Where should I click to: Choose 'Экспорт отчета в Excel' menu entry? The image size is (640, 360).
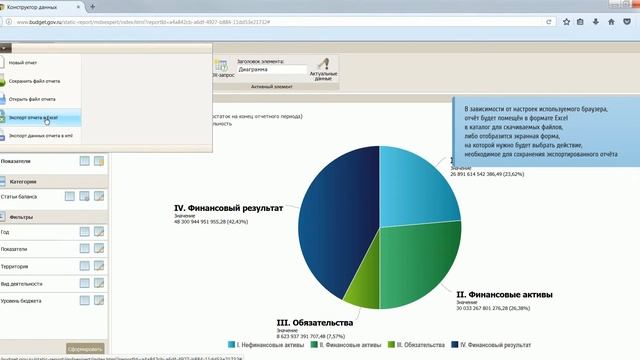(x=41, y=118)
